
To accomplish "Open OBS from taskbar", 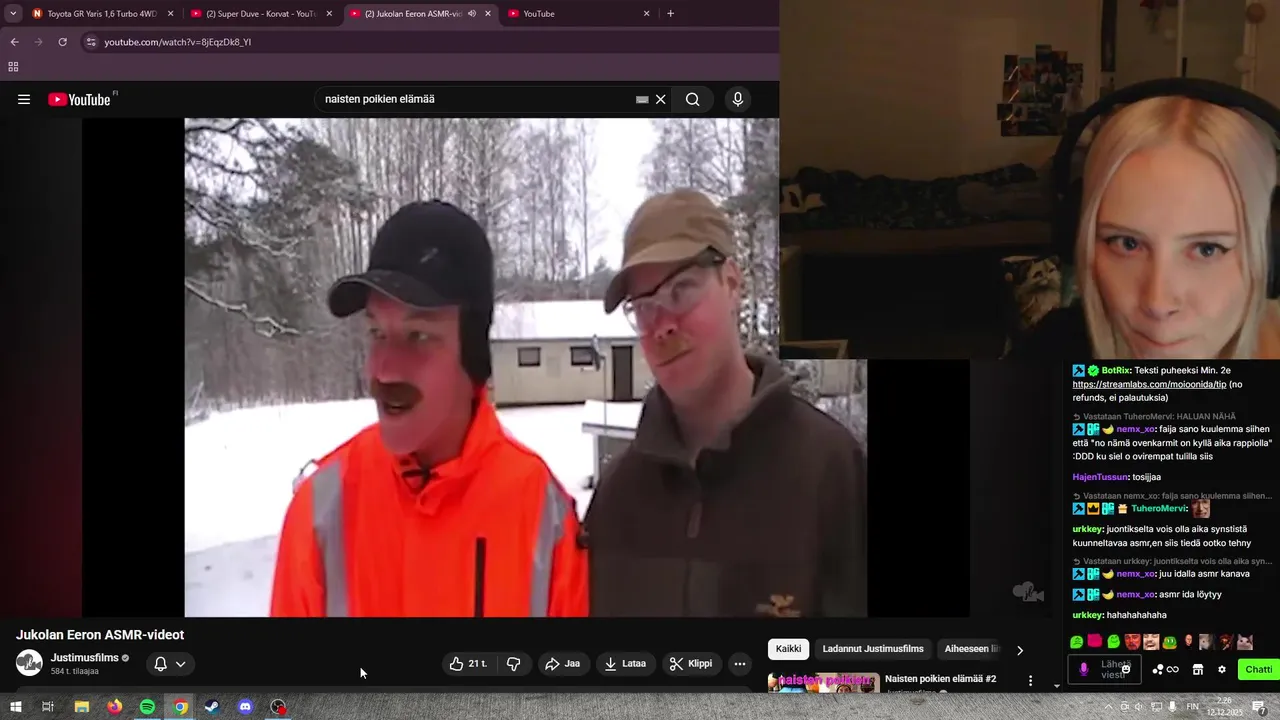I will [x=278, y=707].
